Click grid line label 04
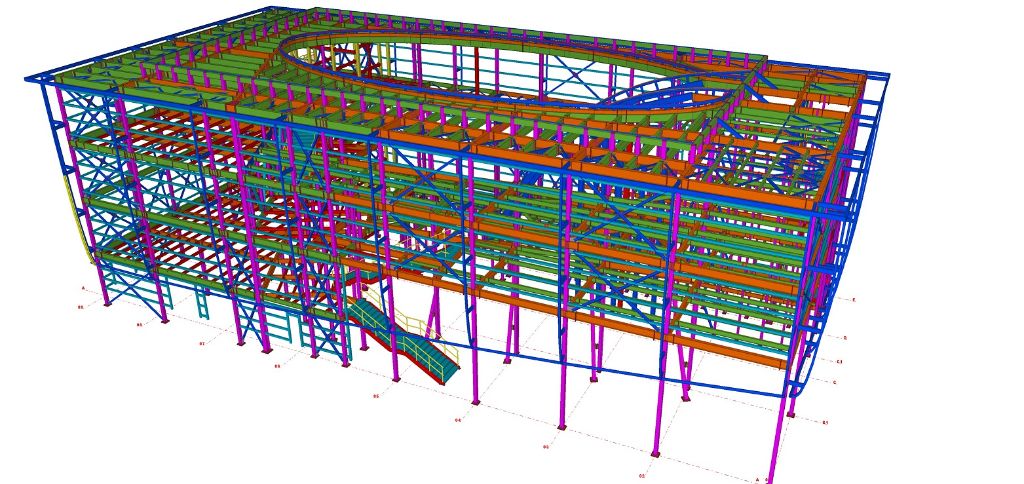Screen dimensions: 1024x484 tap(458, 420)
